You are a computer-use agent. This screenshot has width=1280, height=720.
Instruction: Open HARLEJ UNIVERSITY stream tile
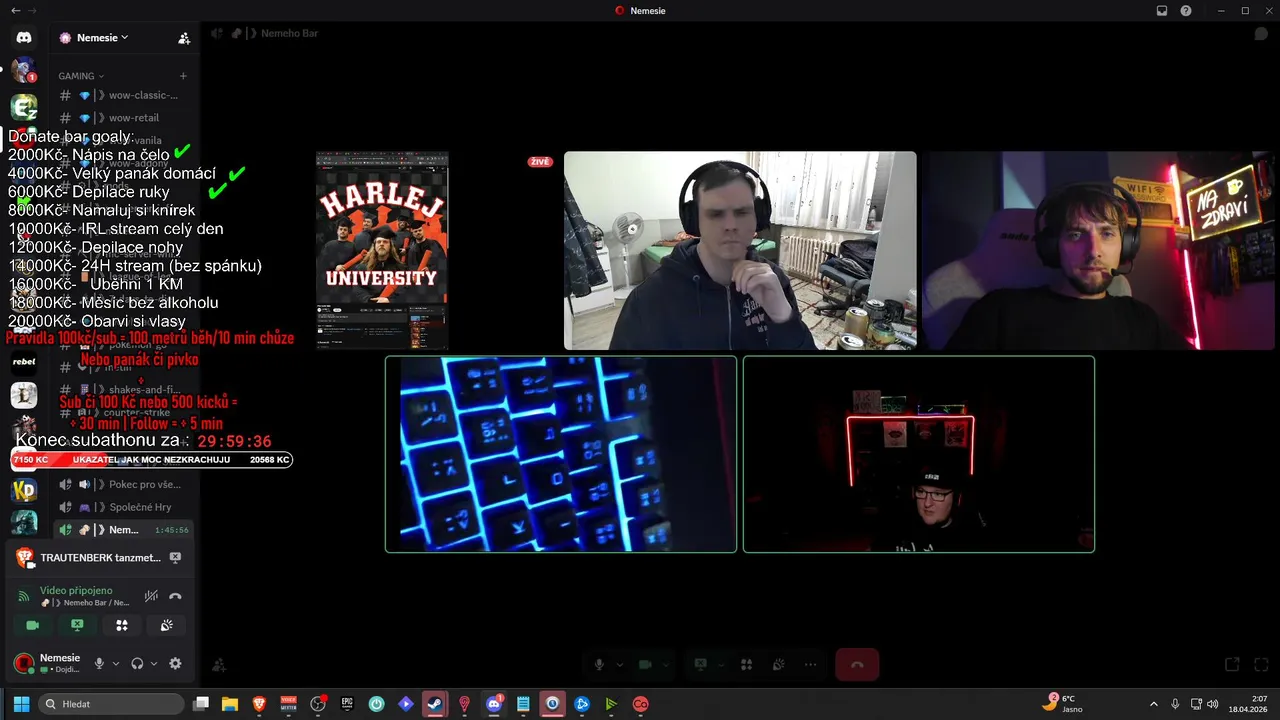[382, 250]
